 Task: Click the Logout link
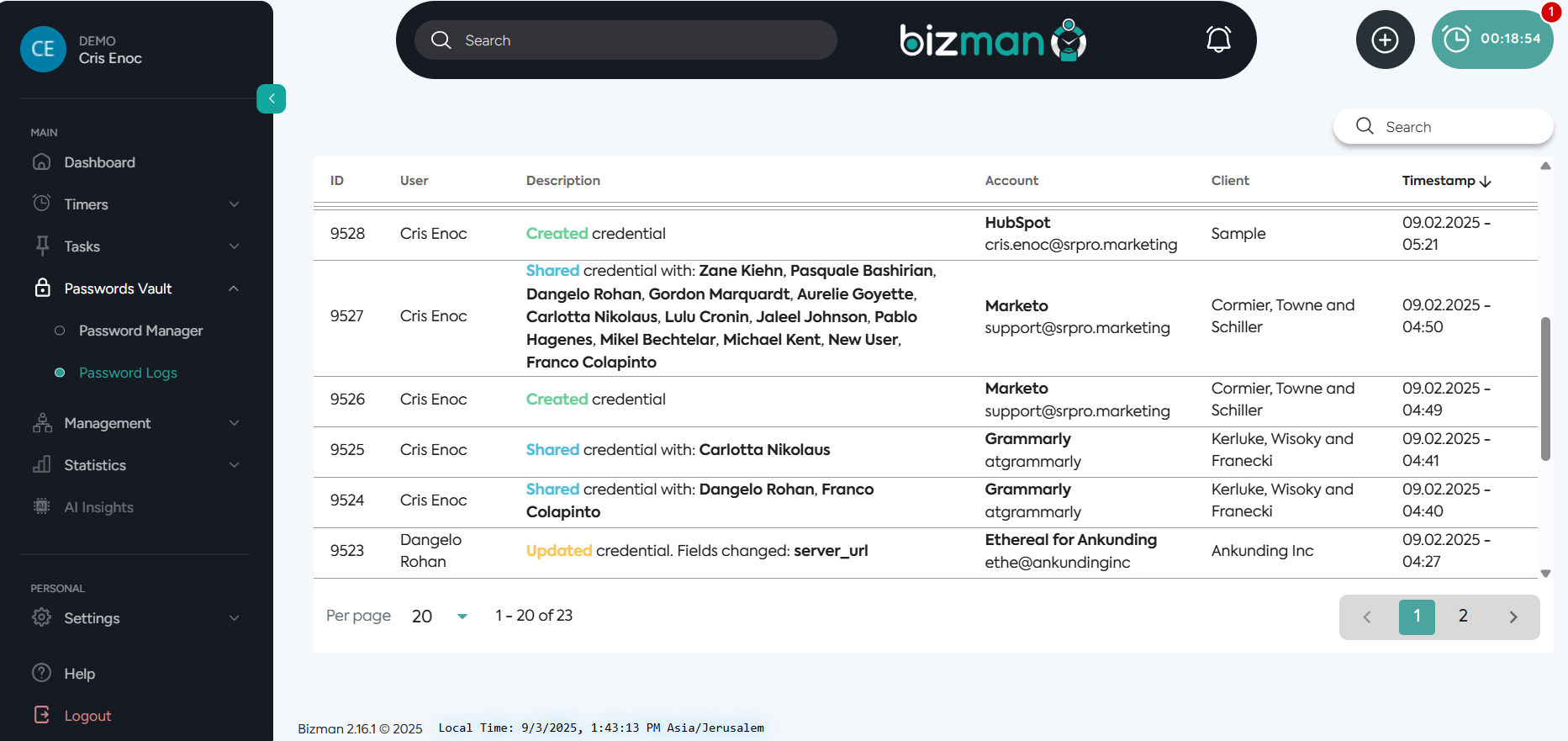tap(87, 716)
